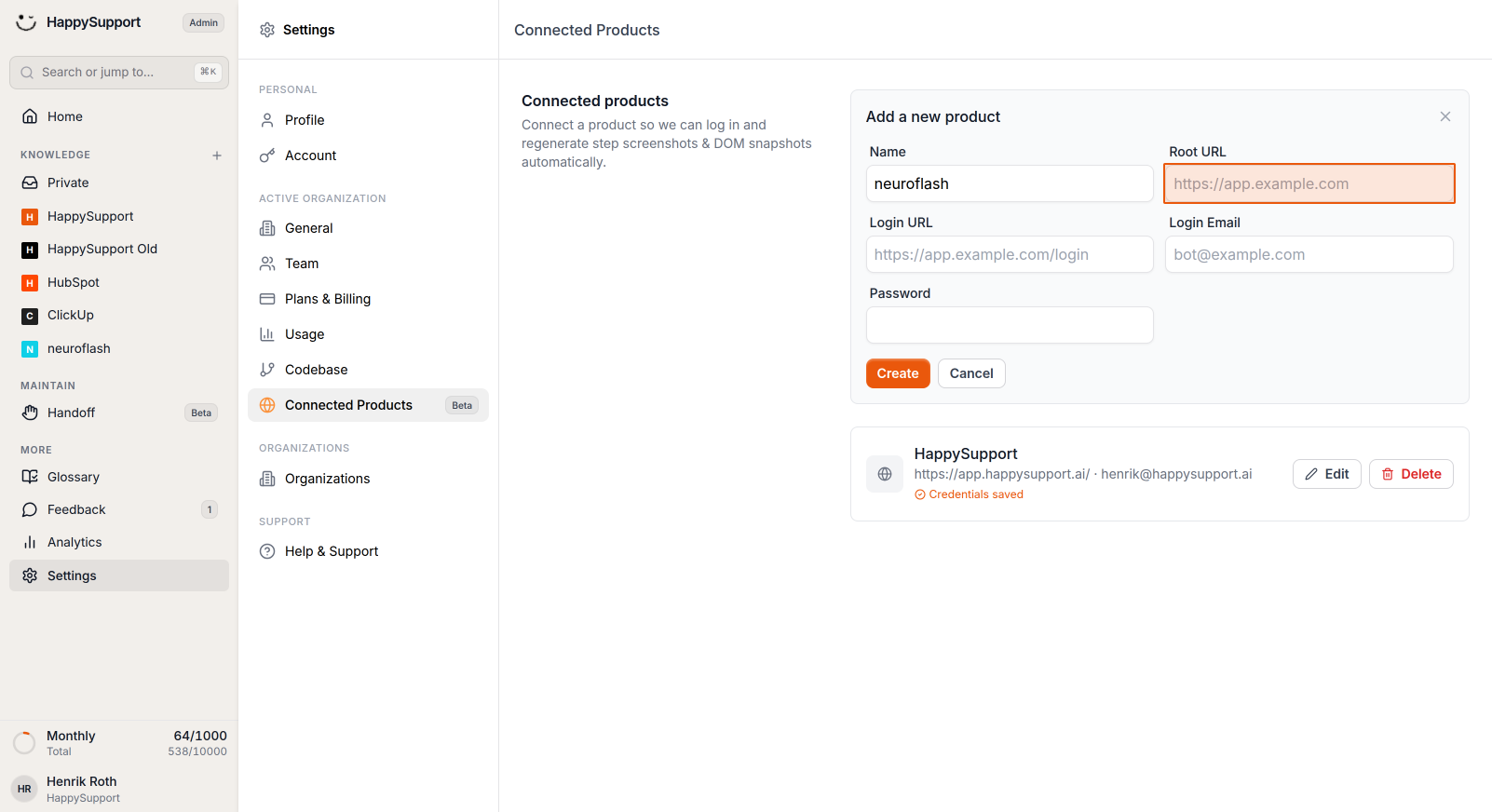Click the Organizations building icon
1492x812 pixels.
[267, 479]
